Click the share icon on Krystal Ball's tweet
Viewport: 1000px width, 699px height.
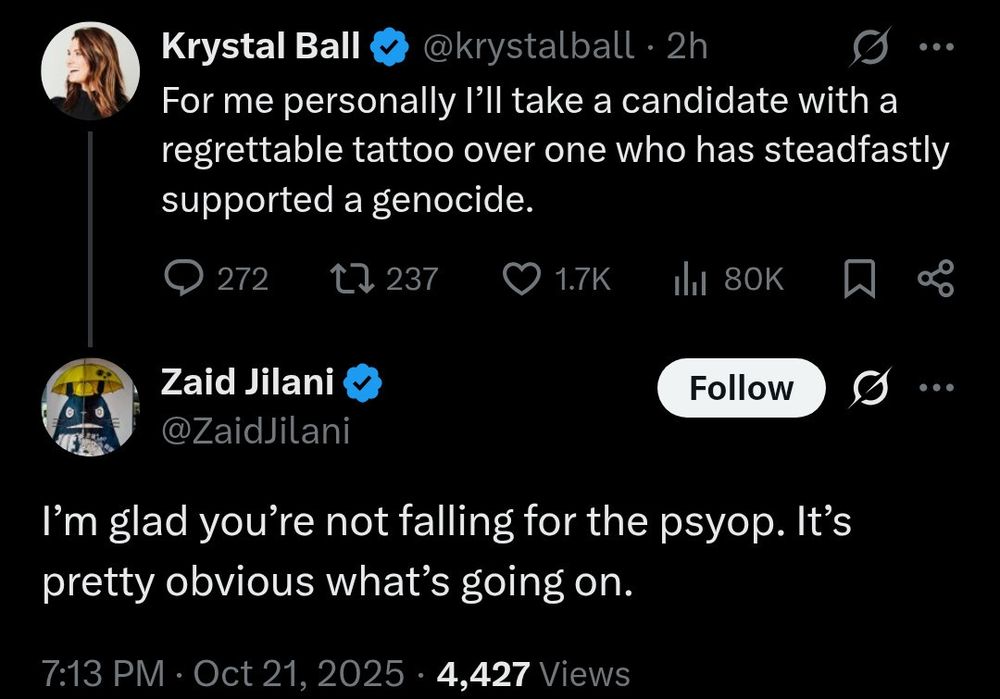pos(935,278)
